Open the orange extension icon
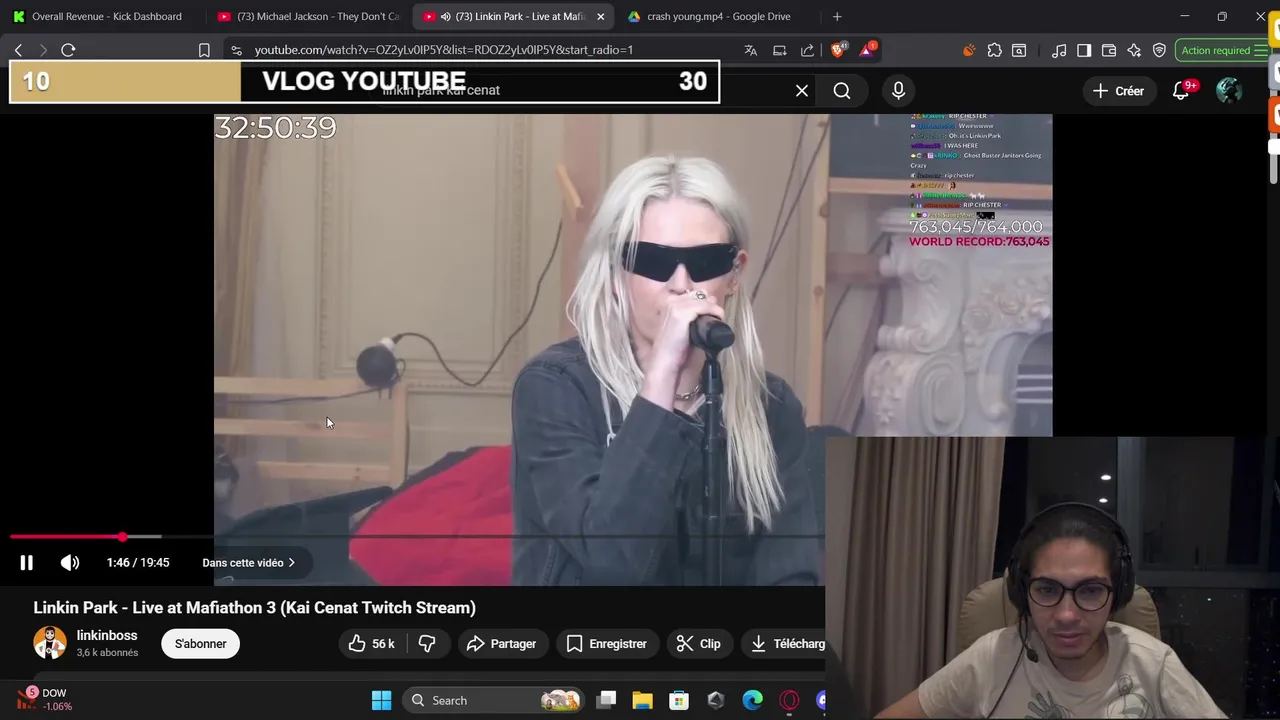Image resolution: width=1280 pixels, height=720 pixels. (969, 50)
